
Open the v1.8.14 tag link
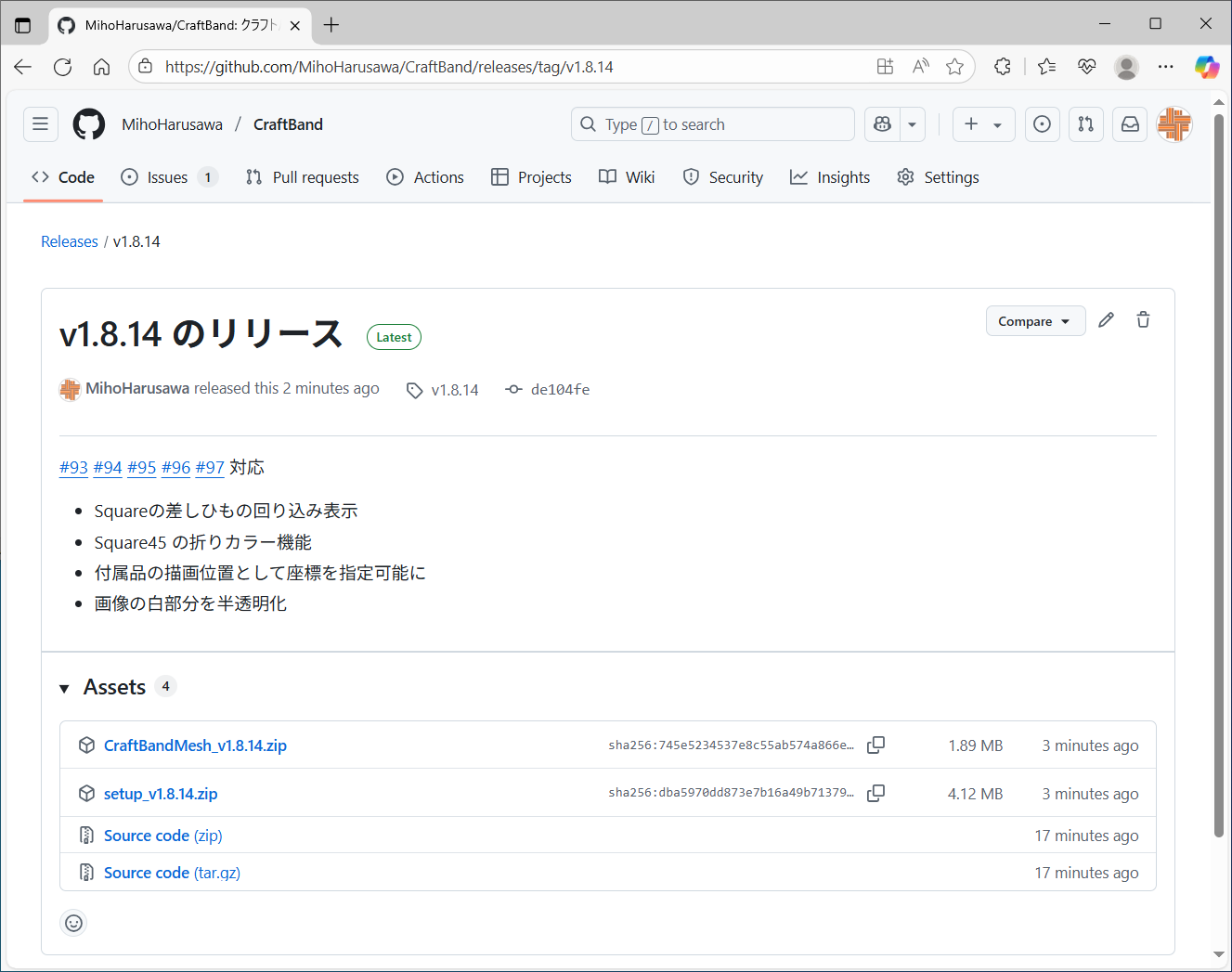click(443, 390)
